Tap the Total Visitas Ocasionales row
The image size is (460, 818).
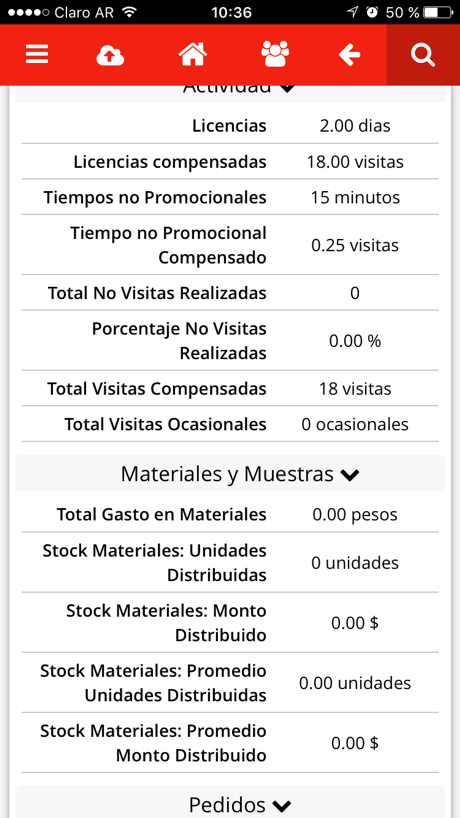coord(230,424)
